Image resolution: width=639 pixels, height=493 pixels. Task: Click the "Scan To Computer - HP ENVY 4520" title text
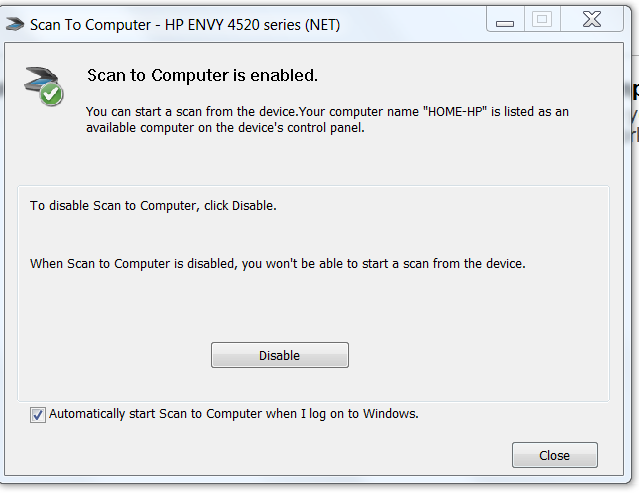point(150,24)
